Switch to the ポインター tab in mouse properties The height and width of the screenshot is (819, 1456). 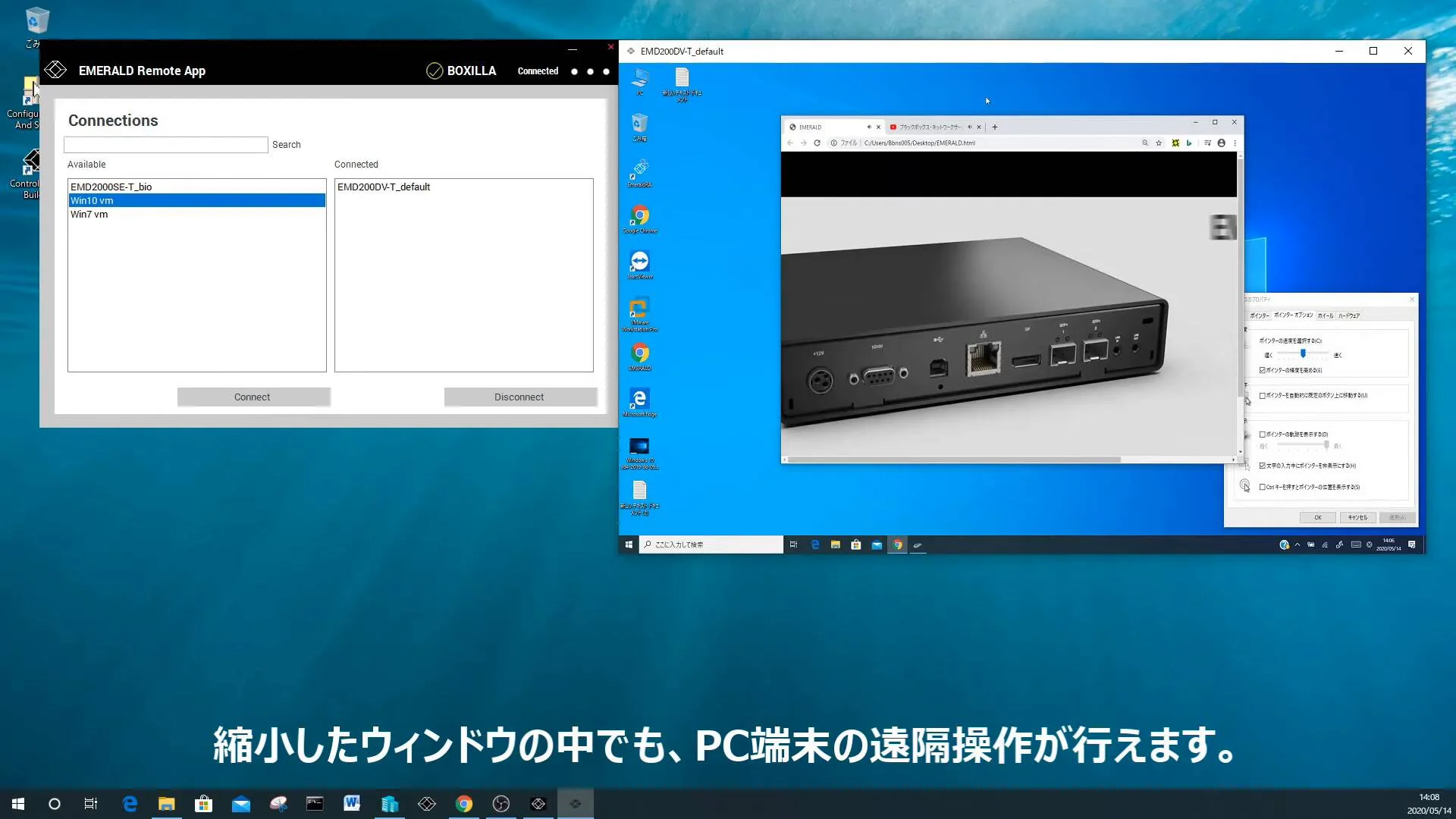click(x=1259, y=315)
